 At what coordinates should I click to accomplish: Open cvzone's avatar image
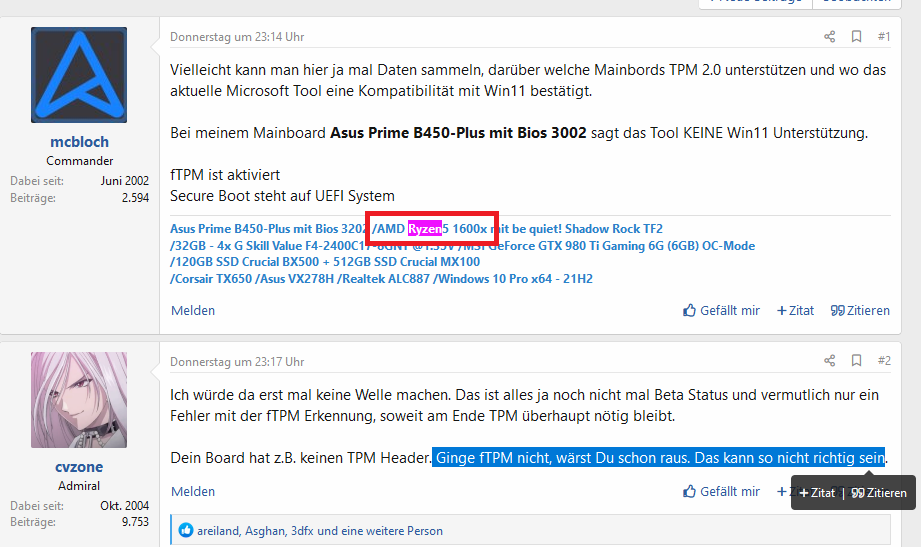79,400
